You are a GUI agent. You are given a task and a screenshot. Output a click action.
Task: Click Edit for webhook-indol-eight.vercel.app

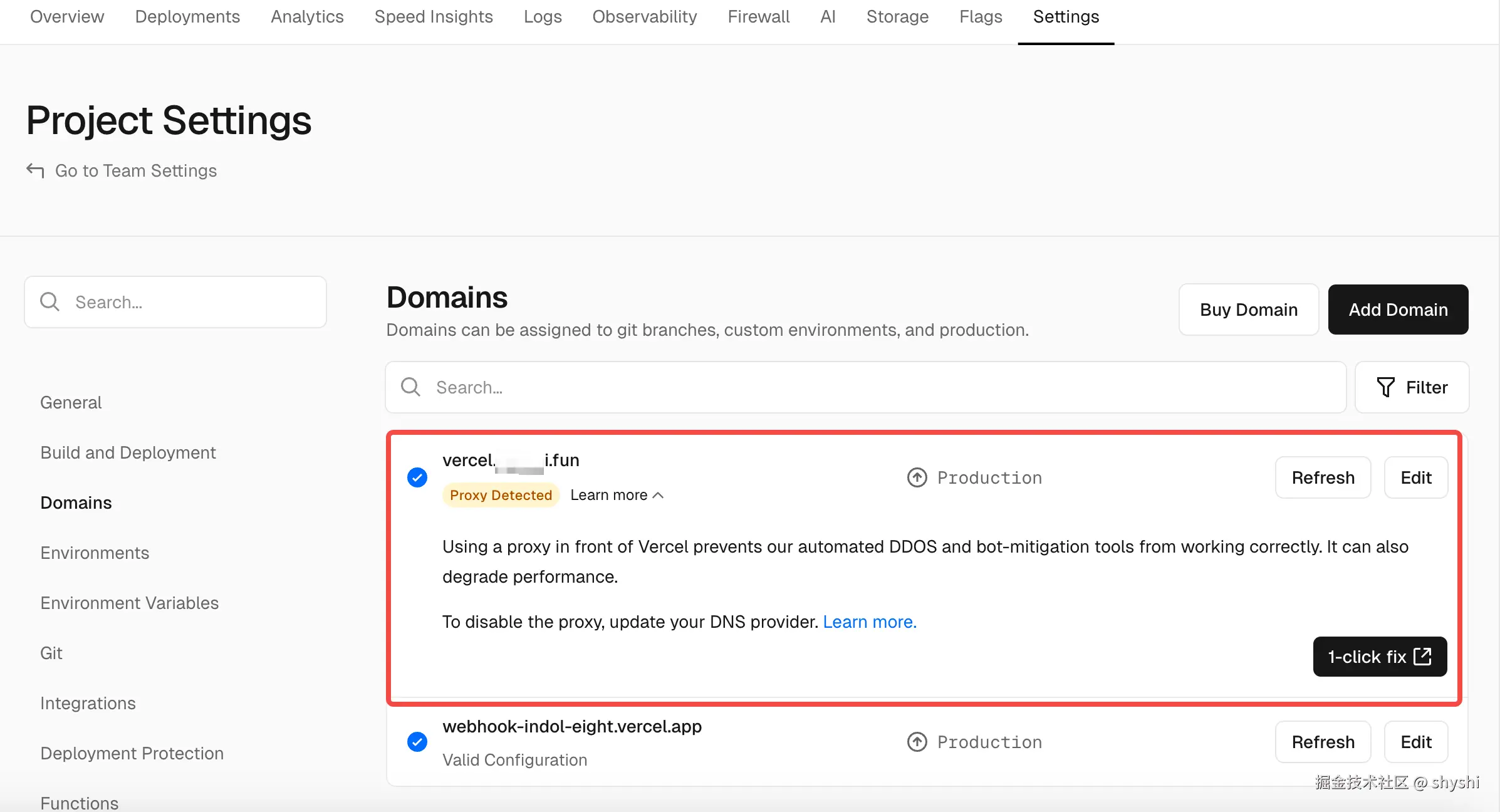coord(1415,742)
